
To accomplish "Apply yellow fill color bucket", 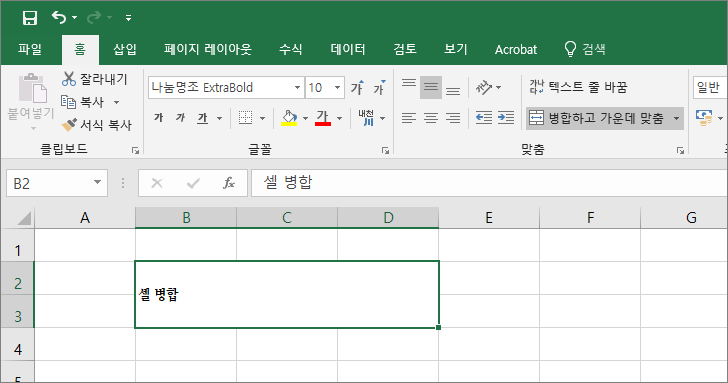I will (289, 118).
